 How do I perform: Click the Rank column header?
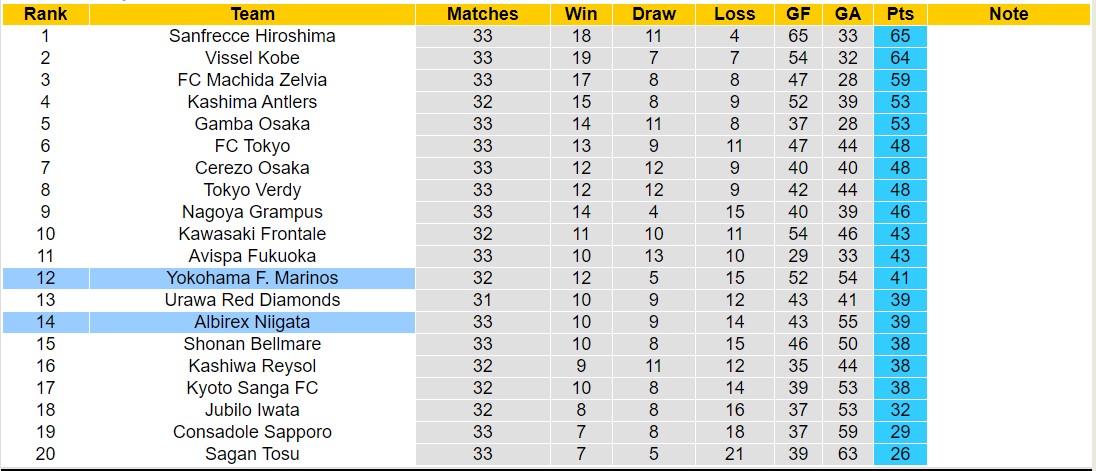coord(45,14)
